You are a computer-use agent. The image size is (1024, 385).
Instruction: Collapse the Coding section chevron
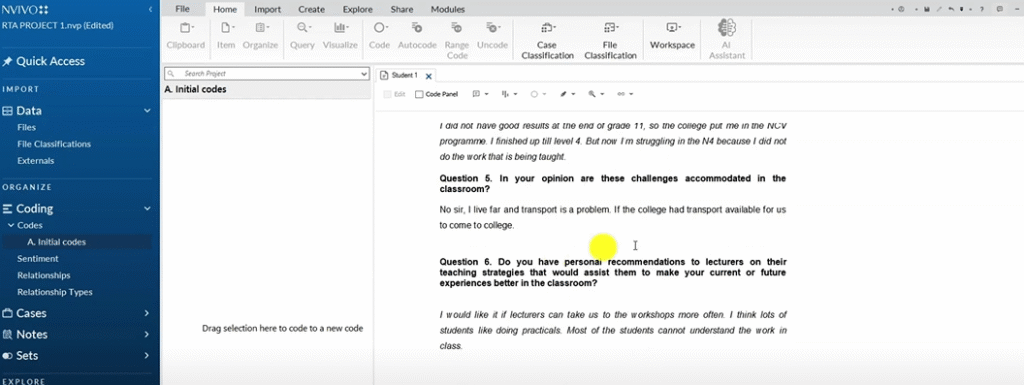click(x=147, y=209)
